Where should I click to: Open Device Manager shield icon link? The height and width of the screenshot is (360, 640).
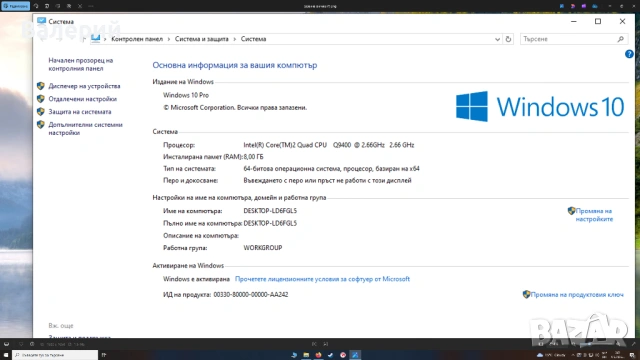pos(40,86)
